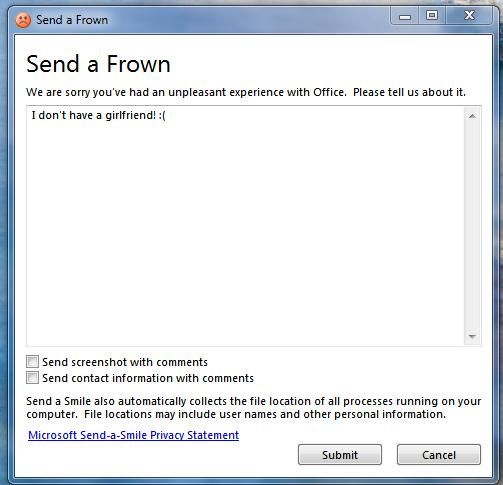Click the comment box vertical scrollbar track
The image size is (503, 485).
(x=472, y=227)
